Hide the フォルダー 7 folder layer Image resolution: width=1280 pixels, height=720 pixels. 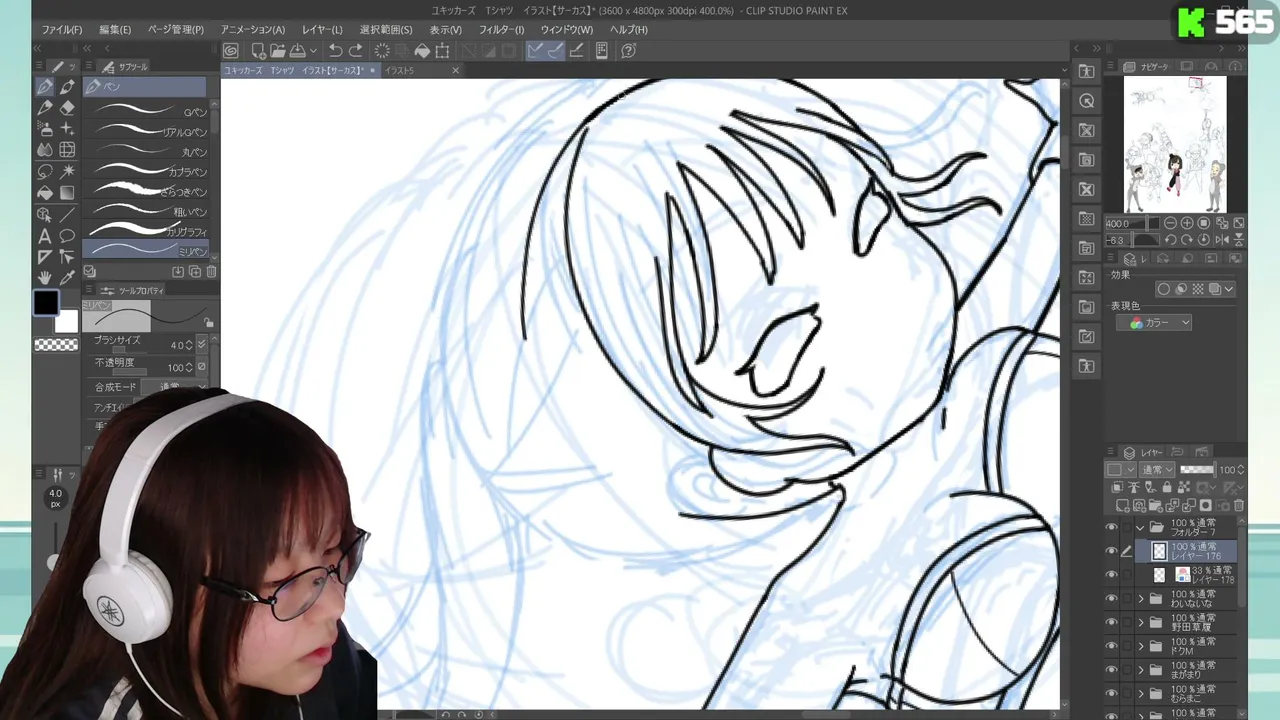click(x=1111, y=528)
